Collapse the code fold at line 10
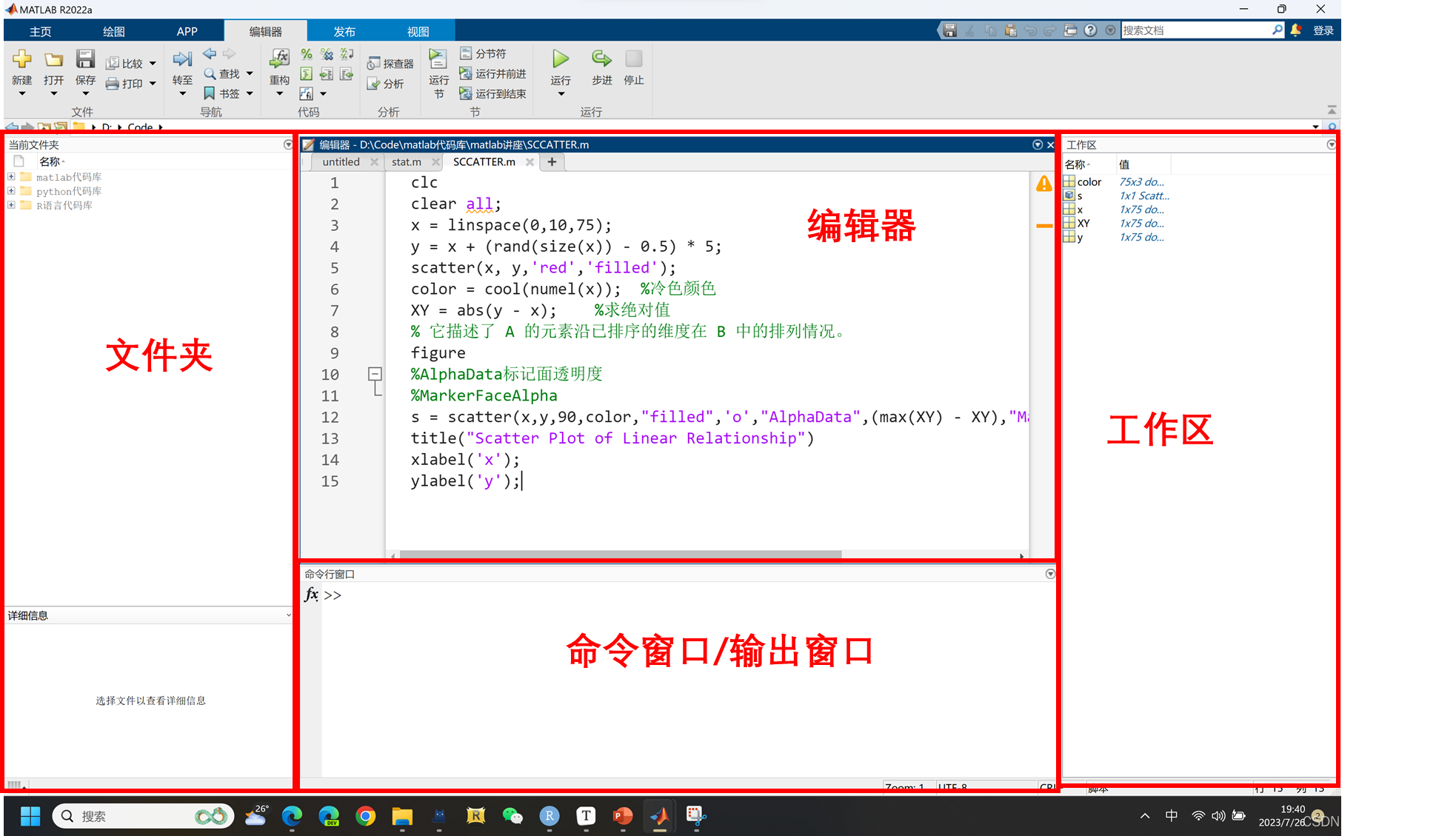This screenshot has height=836, width=1456. 375,374
